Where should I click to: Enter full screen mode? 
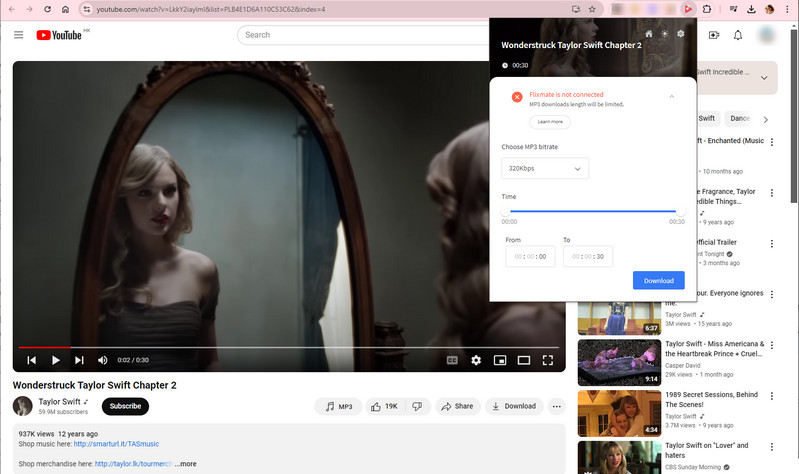548,360
